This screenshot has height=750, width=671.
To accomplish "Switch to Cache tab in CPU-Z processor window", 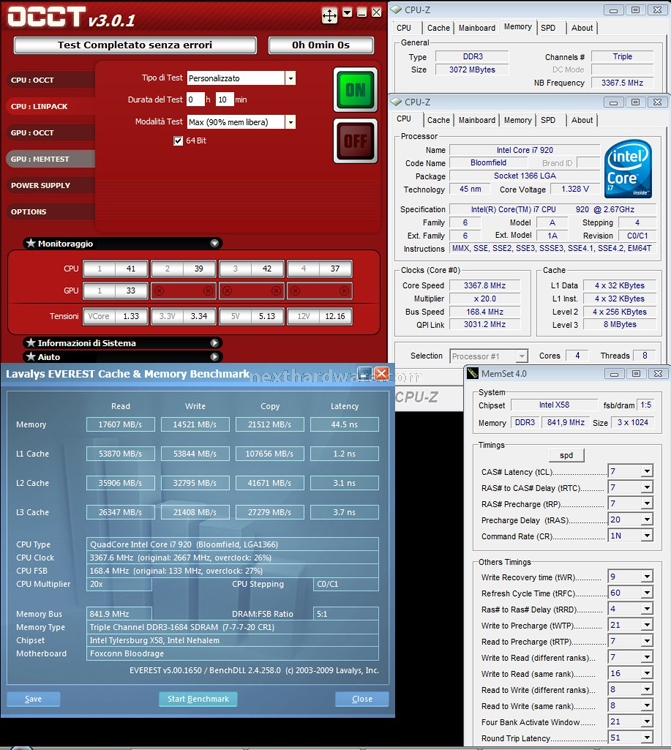I will pyautogui.click(x=439, y=120).
